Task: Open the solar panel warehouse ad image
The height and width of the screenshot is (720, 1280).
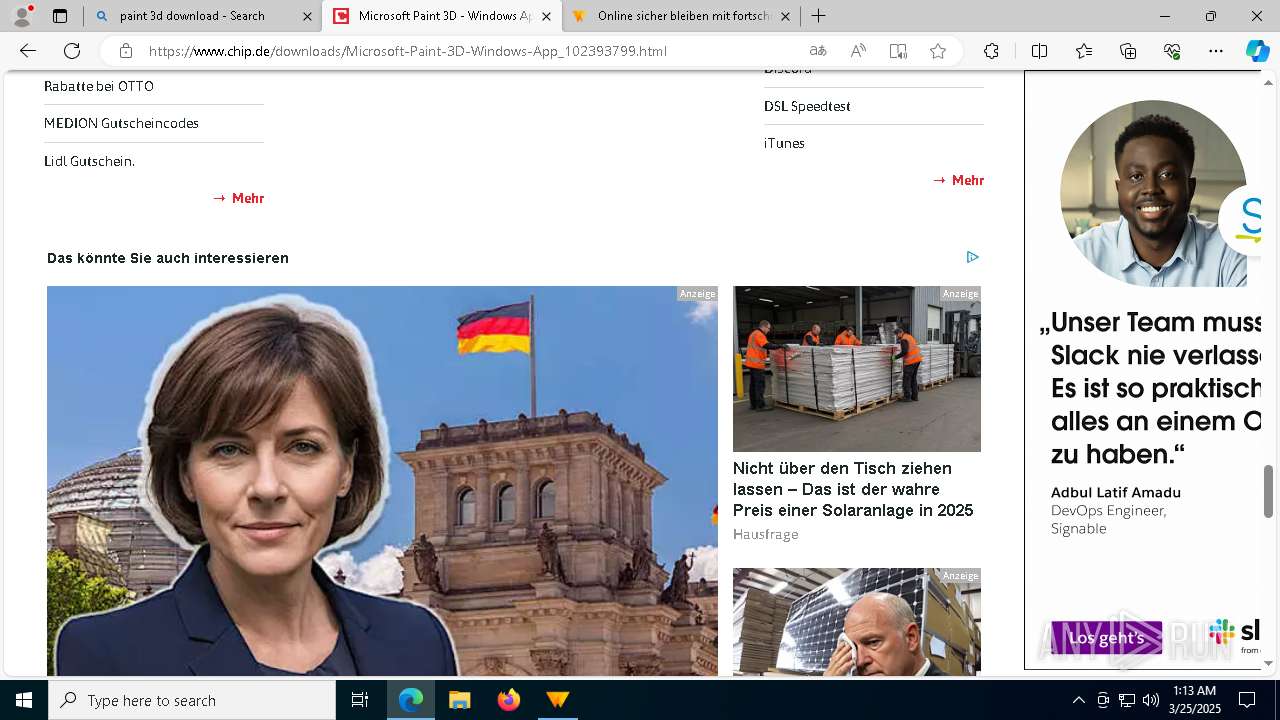Action: click(x=857, y=369)
